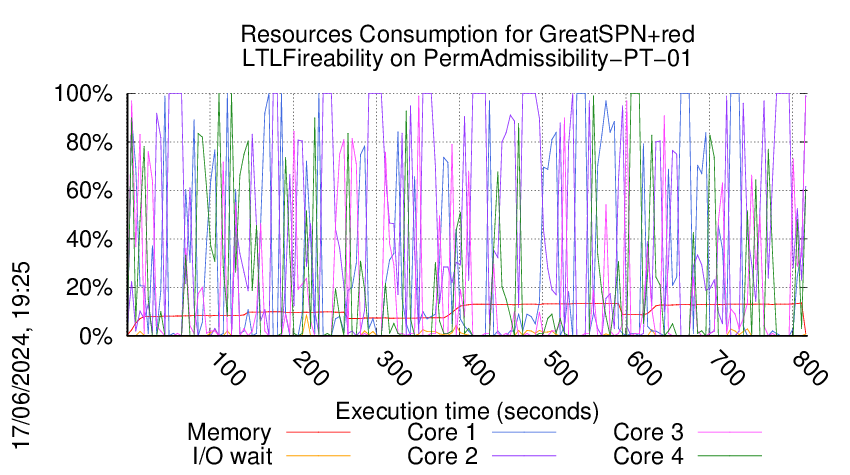The height and width of the screenshot is (475, 850).
Task: Click the 40% y-axis label
Action: [x=89, y=239]
